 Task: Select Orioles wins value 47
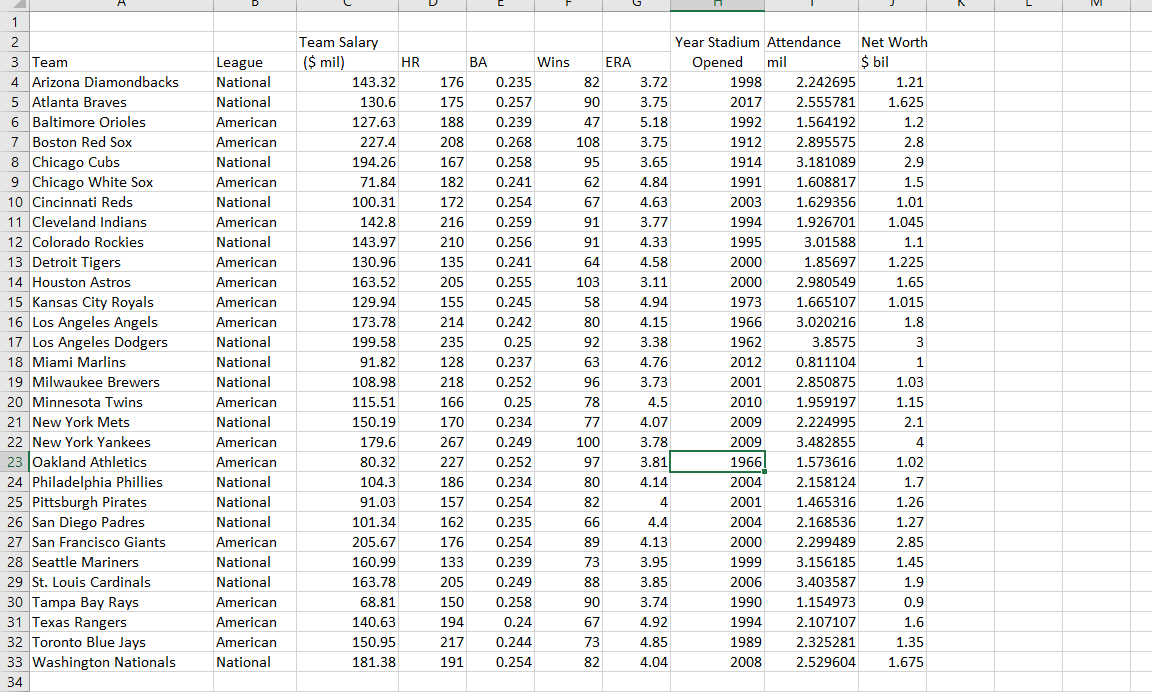569,122
